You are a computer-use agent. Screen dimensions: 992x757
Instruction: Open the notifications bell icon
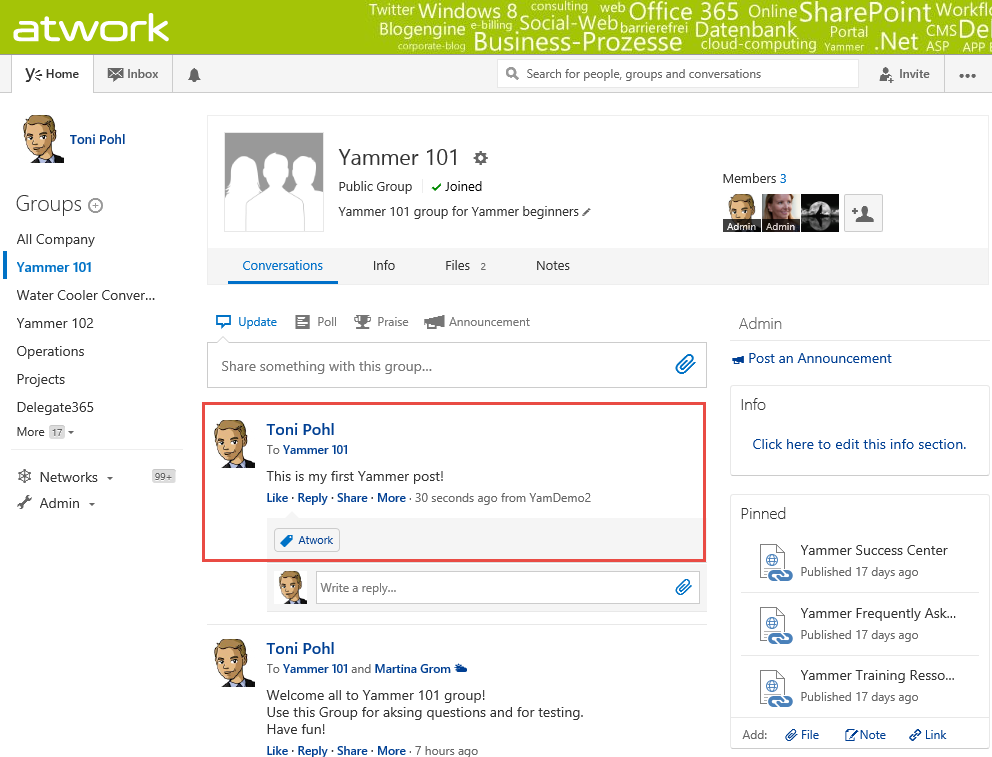coord(194,75)
